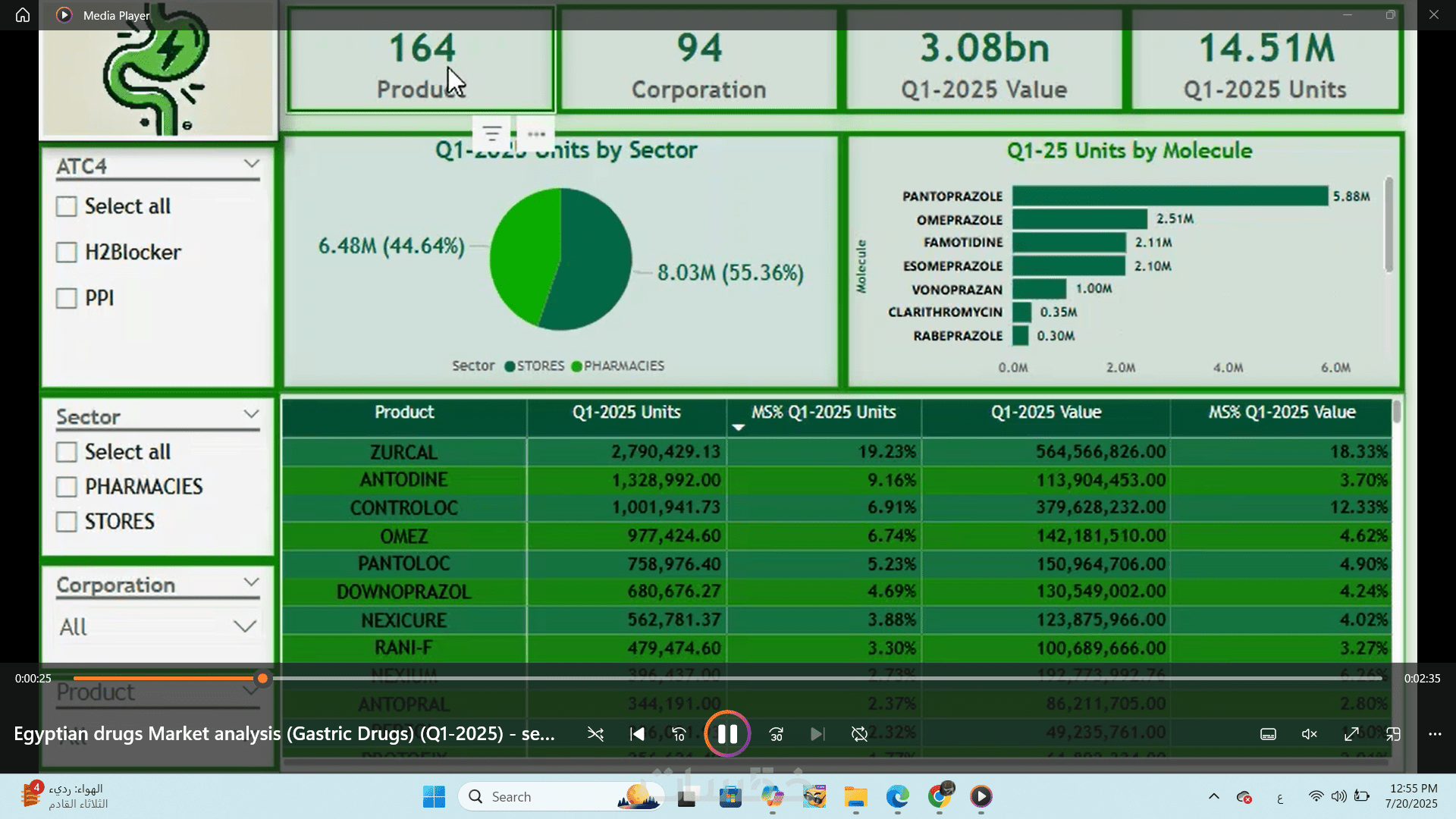Tick the PHARMACIES sector checkbox

pyautogui.click(x=67, y=487)
